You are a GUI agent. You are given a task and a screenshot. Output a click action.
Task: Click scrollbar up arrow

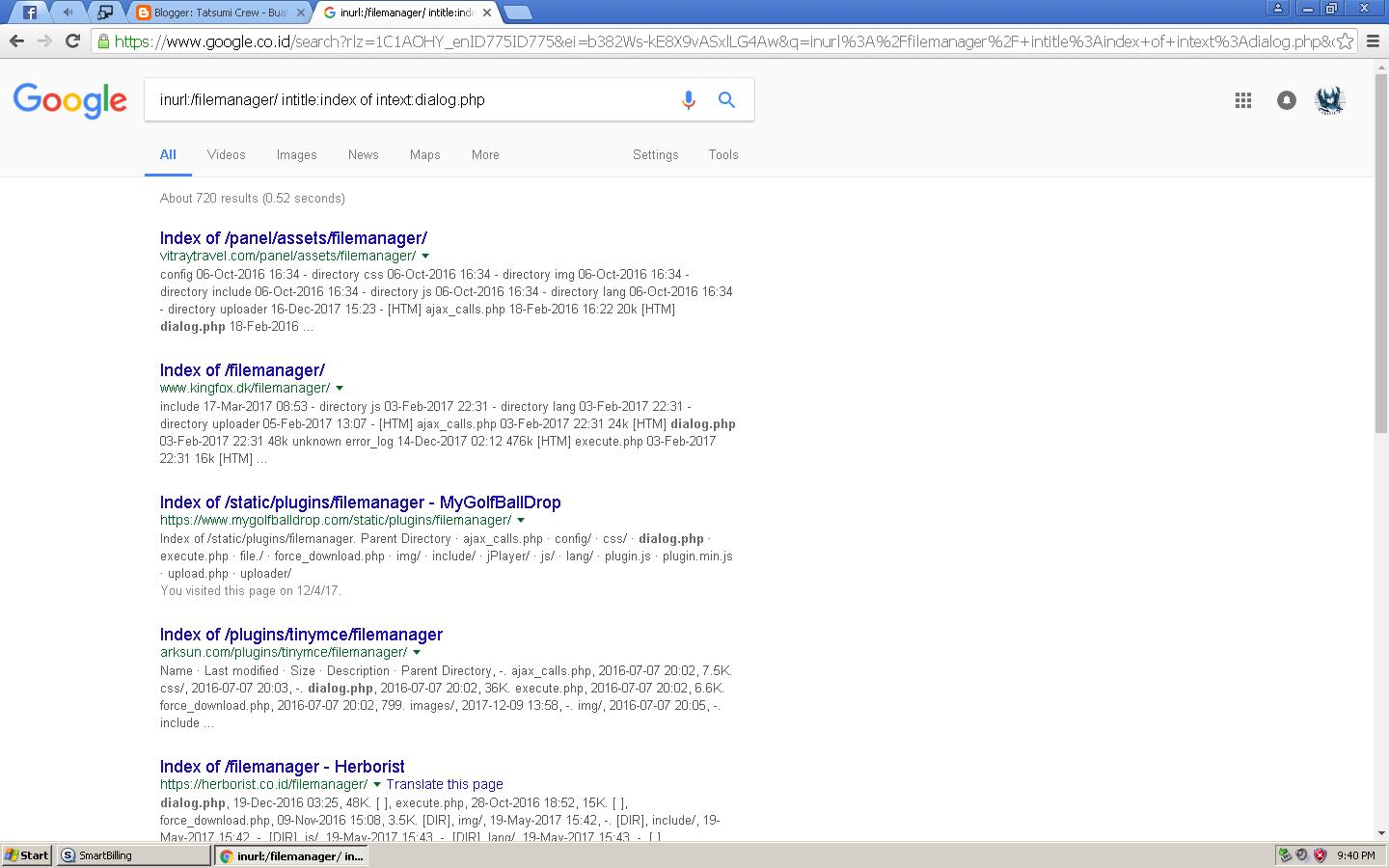pos(1381,66)
